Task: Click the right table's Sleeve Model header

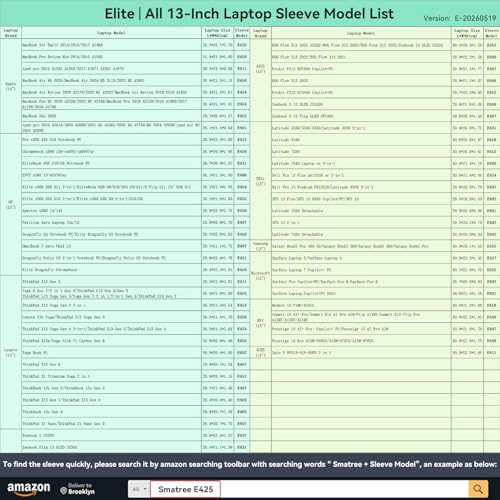Action: (x=492, y=33)
